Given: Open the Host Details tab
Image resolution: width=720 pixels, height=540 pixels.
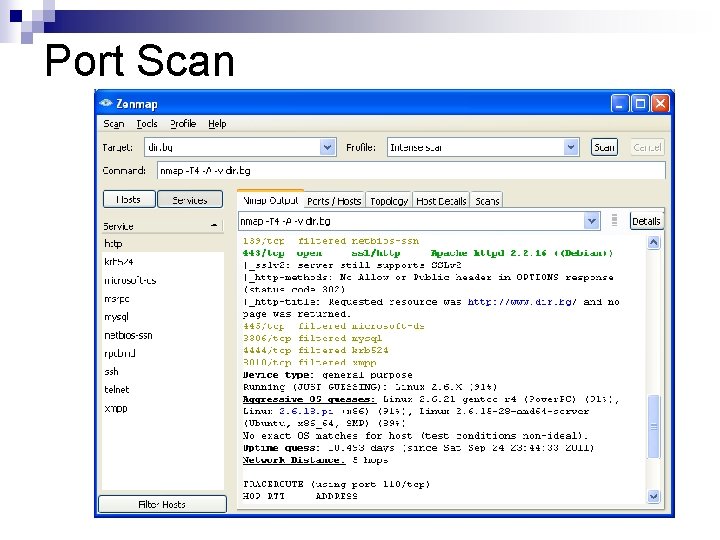Looking at the screenshot, I should pos(441,201).
